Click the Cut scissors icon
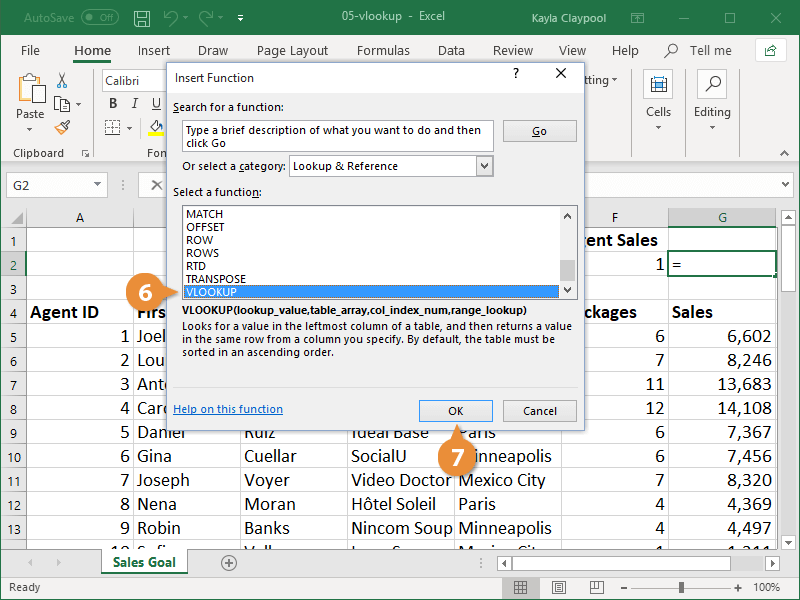 [x=62, y=81]
